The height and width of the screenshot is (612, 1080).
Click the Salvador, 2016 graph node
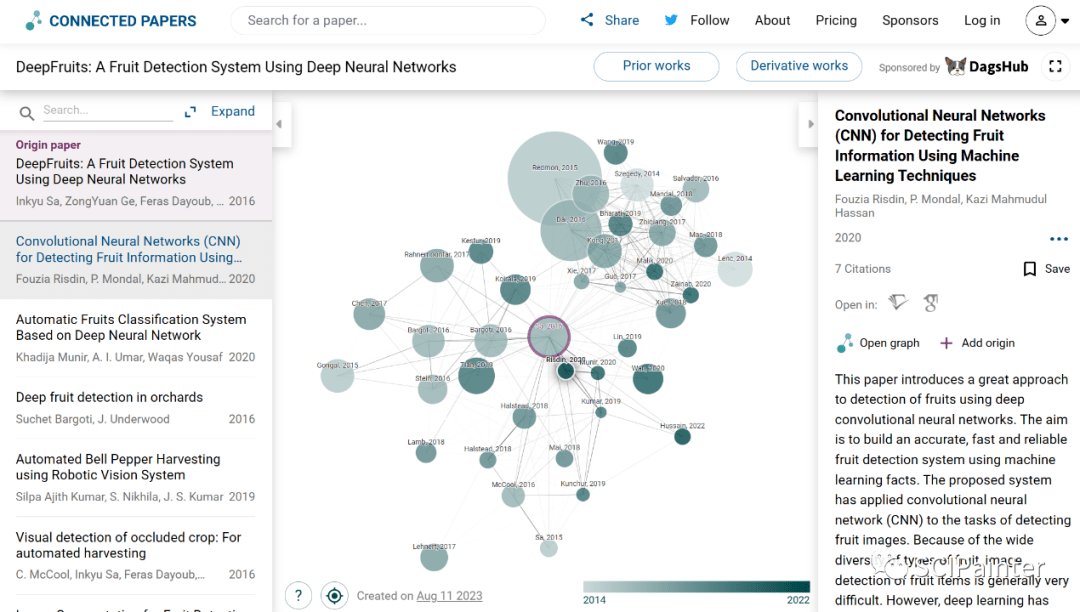click(696, 189)
